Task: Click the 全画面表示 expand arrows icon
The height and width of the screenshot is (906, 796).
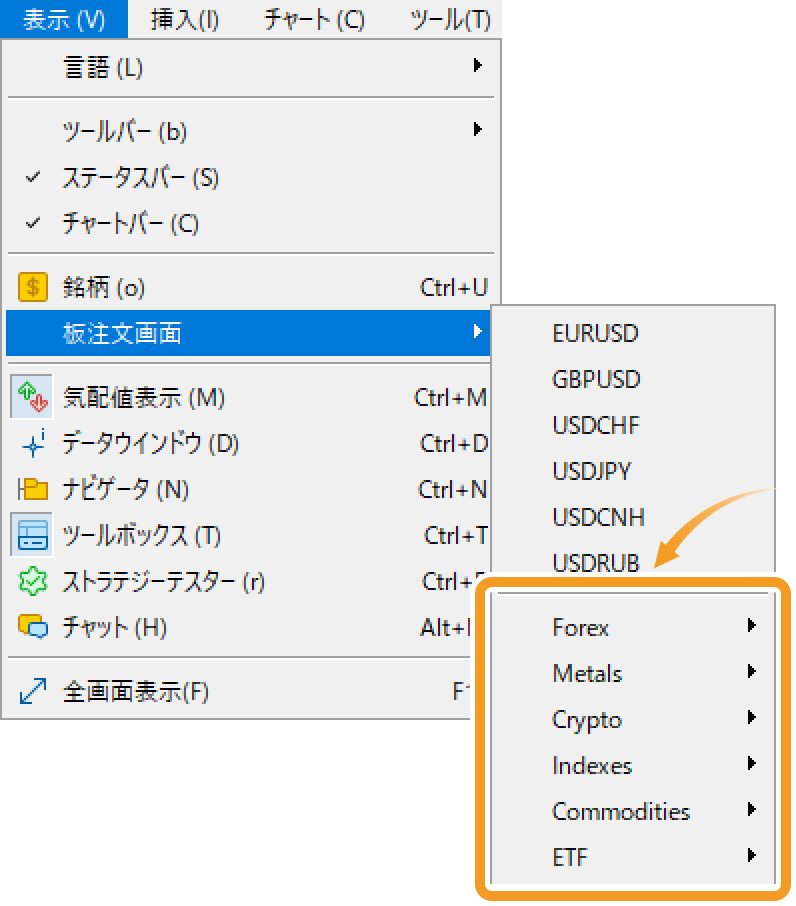Action: [x=32, y=690]
